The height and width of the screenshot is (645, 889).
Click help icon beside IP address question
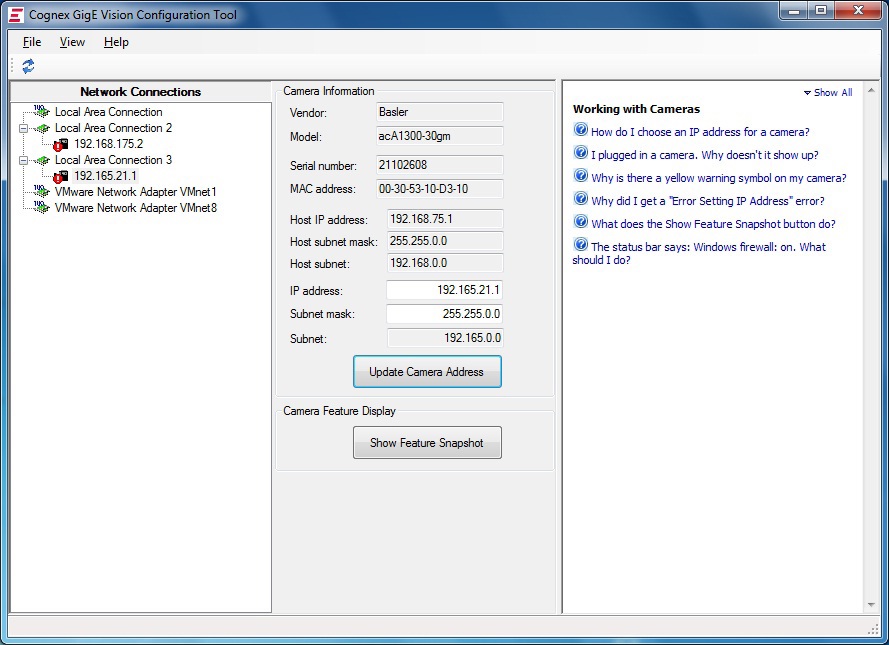coord(580,131)
